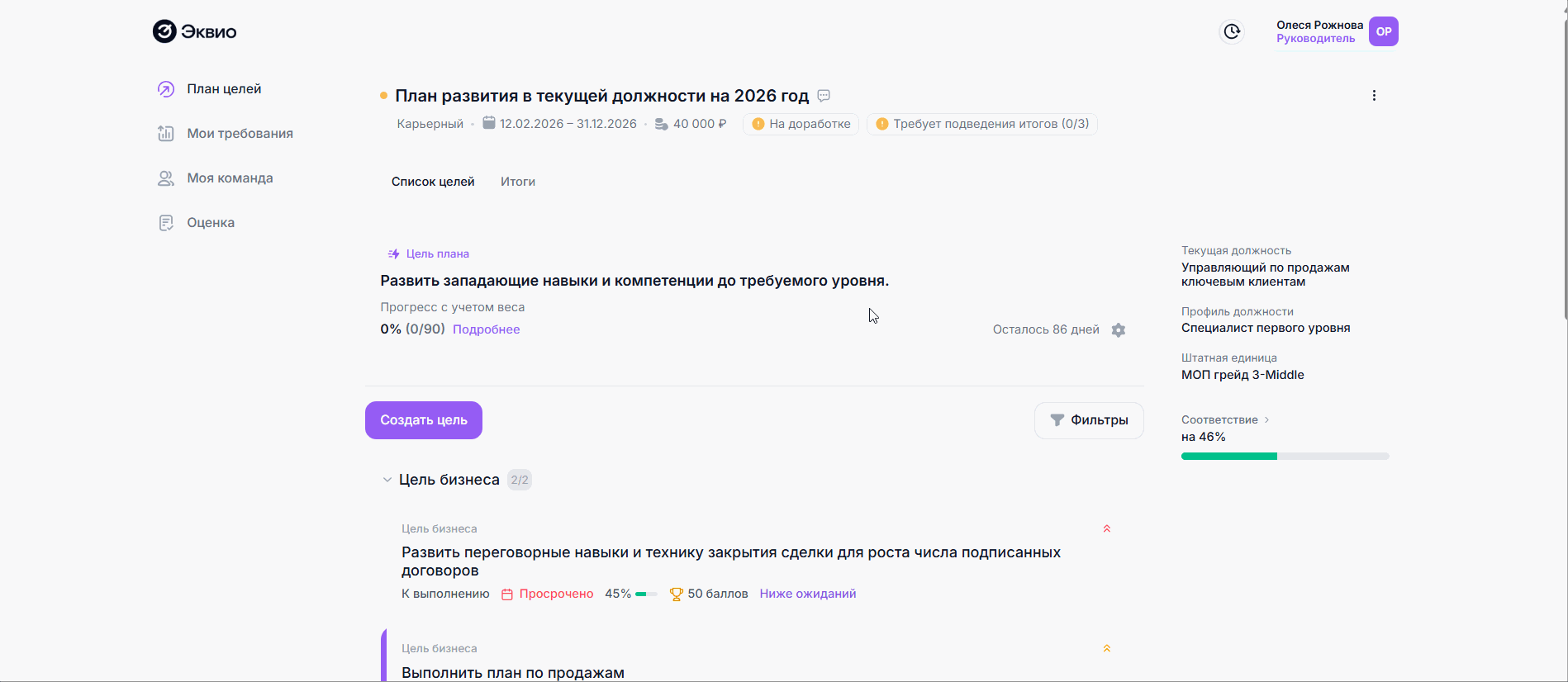1568x682 pixels.
Task: Click the red calendar Просрочено icon
Action: (x=507, y=594)
